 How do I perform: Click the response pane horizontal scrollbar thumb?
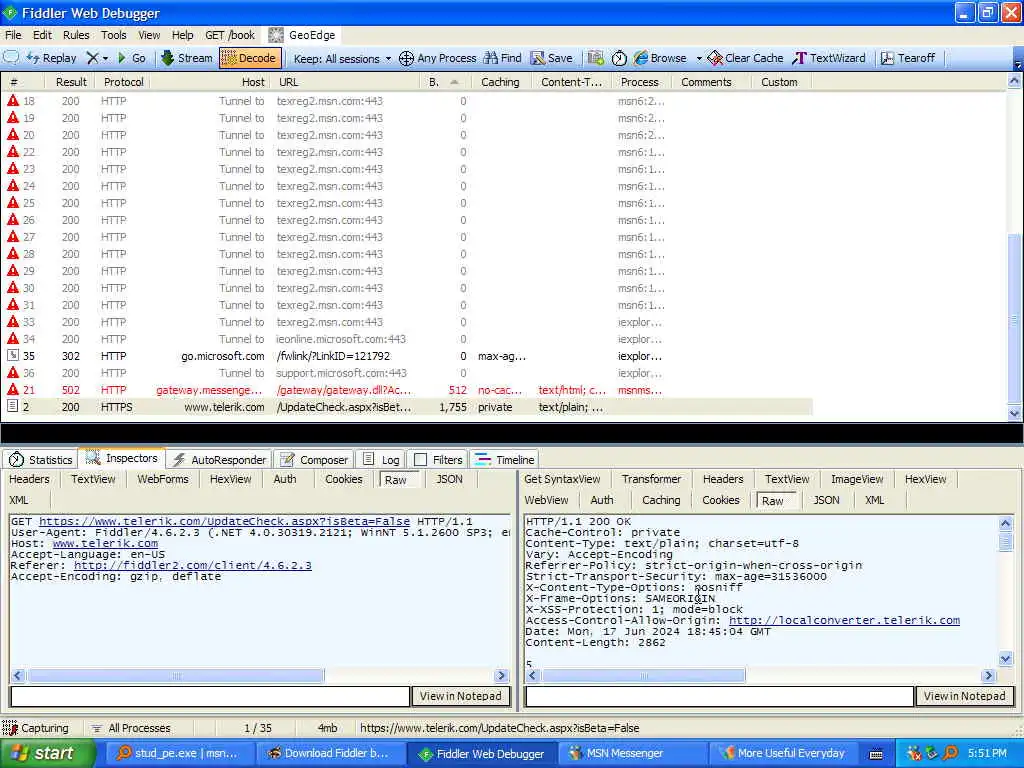pyautogui.click(x=643, y=675)
